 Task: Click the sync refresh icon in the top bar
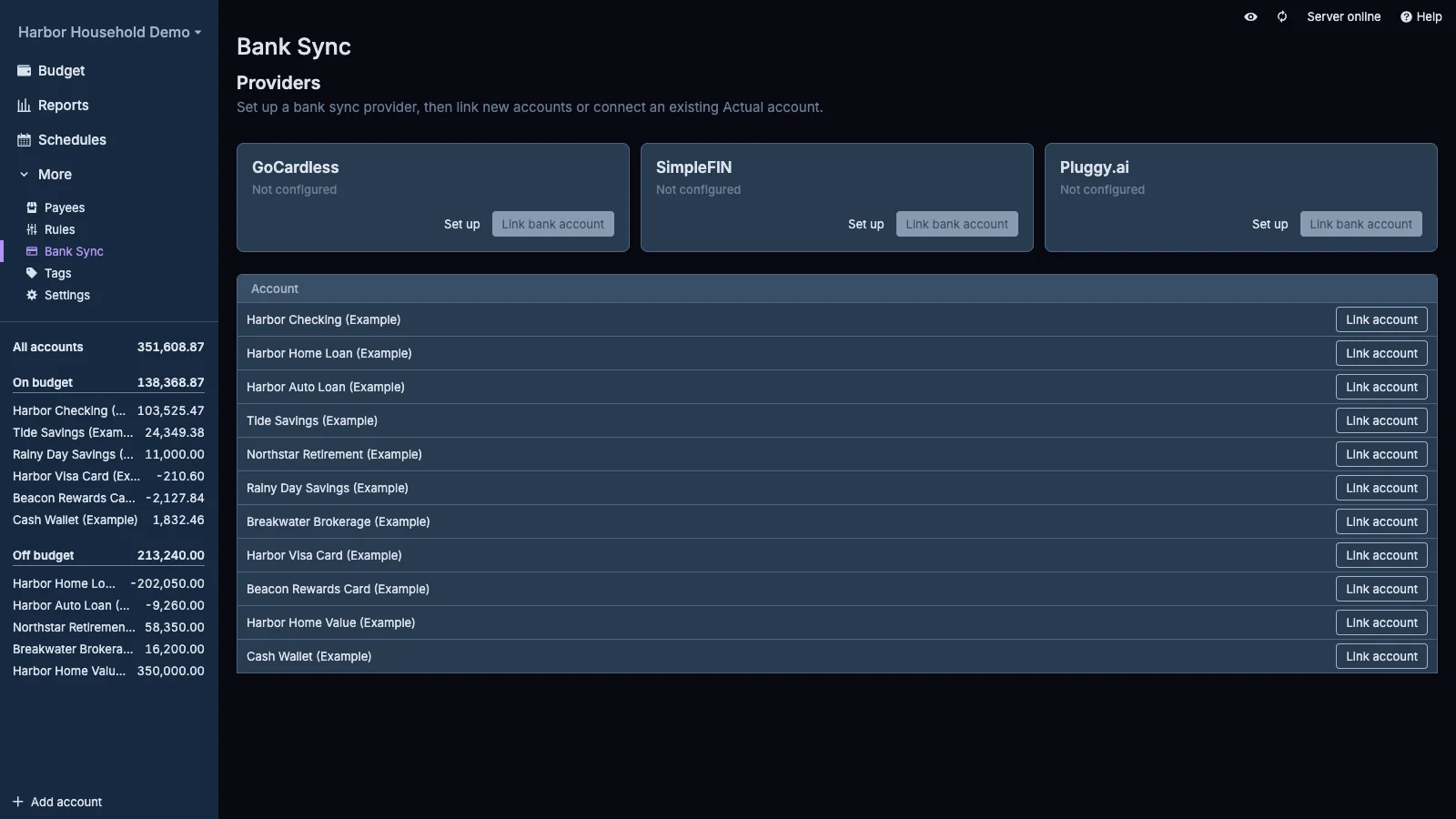tap(1282, 16)
